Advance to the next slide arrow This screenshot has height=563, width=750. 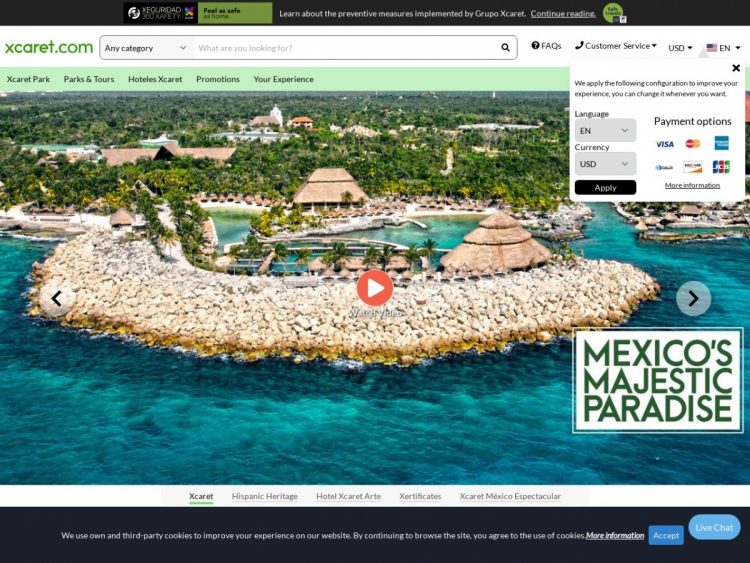[693, 298]
